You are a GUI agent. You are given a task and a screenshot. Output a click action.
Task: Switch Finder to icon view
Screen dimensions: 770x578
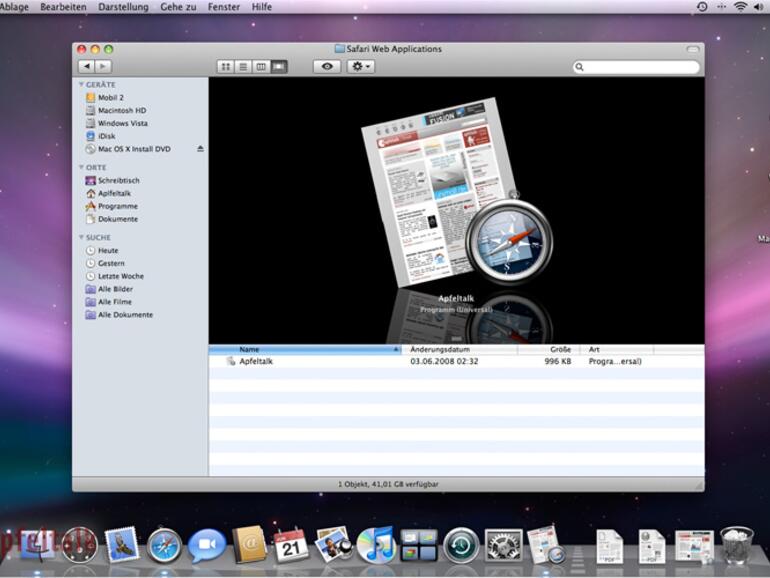point(226,67)
